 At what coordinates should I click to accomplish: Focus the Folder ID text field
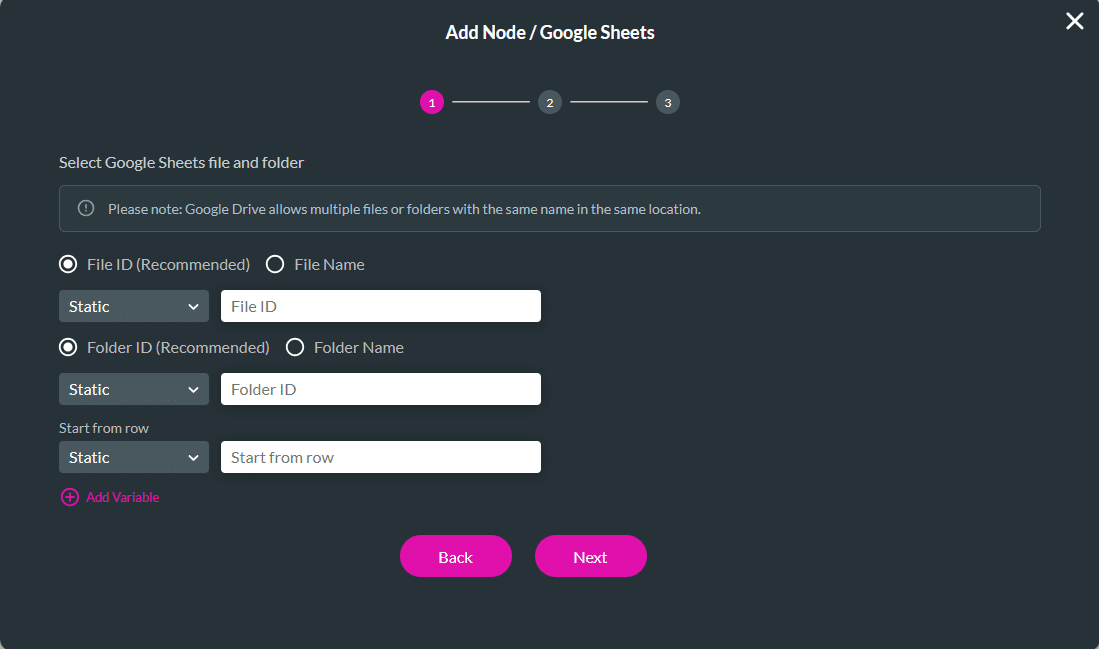tap(380, 389)
